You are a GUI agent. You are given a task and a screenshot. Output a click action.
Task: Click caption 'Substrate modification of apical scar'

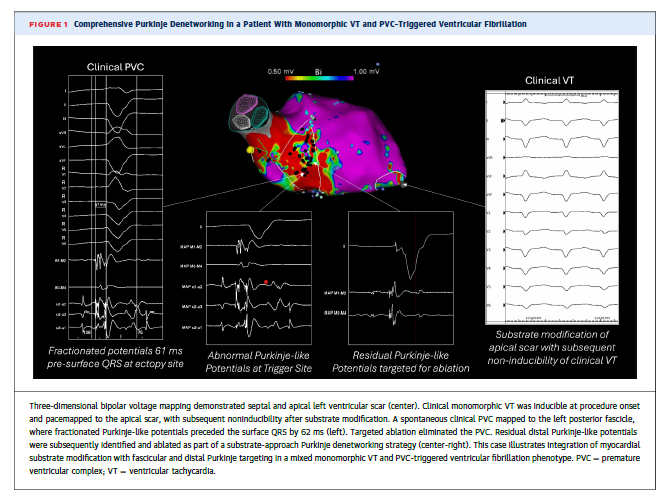click(552, 341)
